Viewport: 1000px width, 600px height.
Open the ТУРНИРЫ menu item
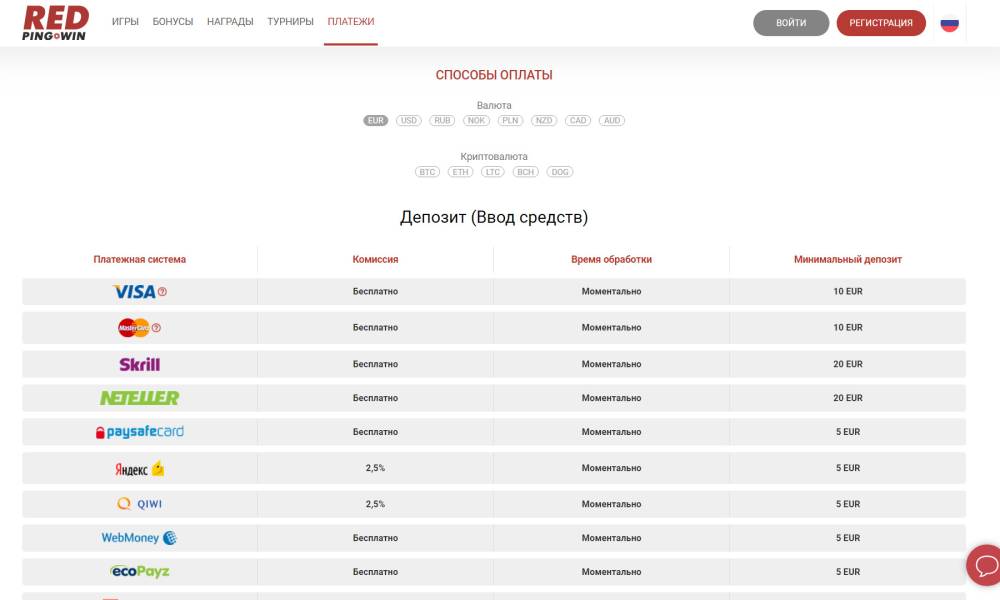290,22
